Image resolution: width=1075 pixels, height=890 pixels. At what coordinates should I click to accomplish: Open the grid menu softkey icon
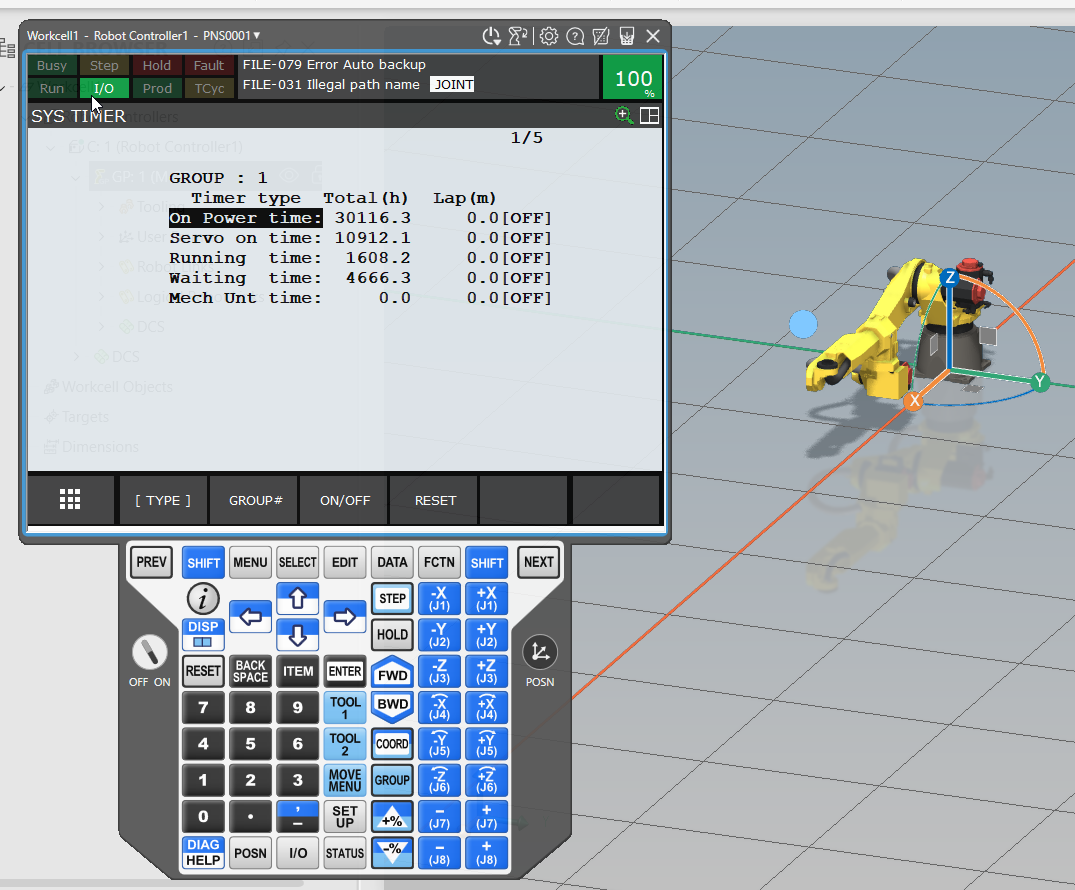pyautogui.click(x=70, y=500)
